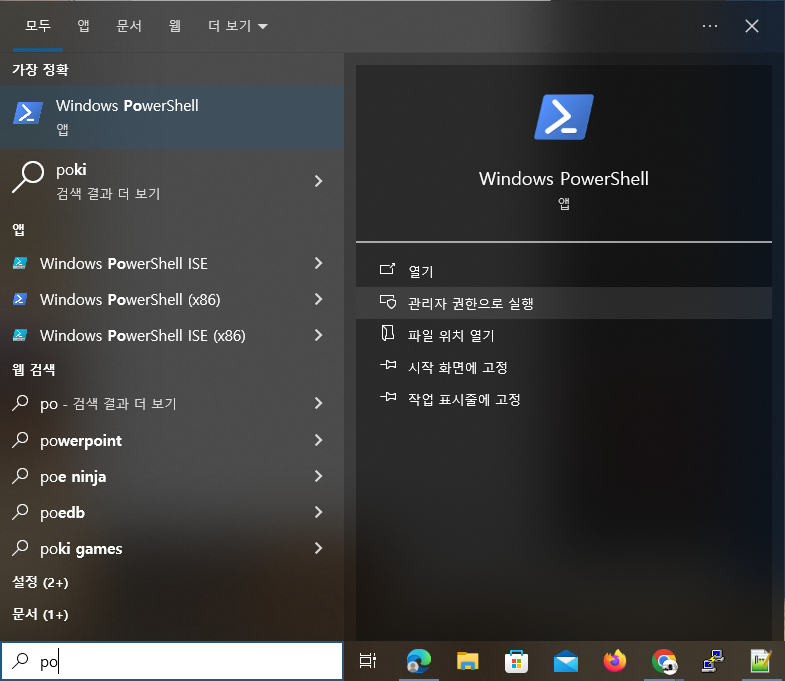Viewport: 785px width, 681px height.
Task: Open the three-dot options menu
Action: (709, 26)
